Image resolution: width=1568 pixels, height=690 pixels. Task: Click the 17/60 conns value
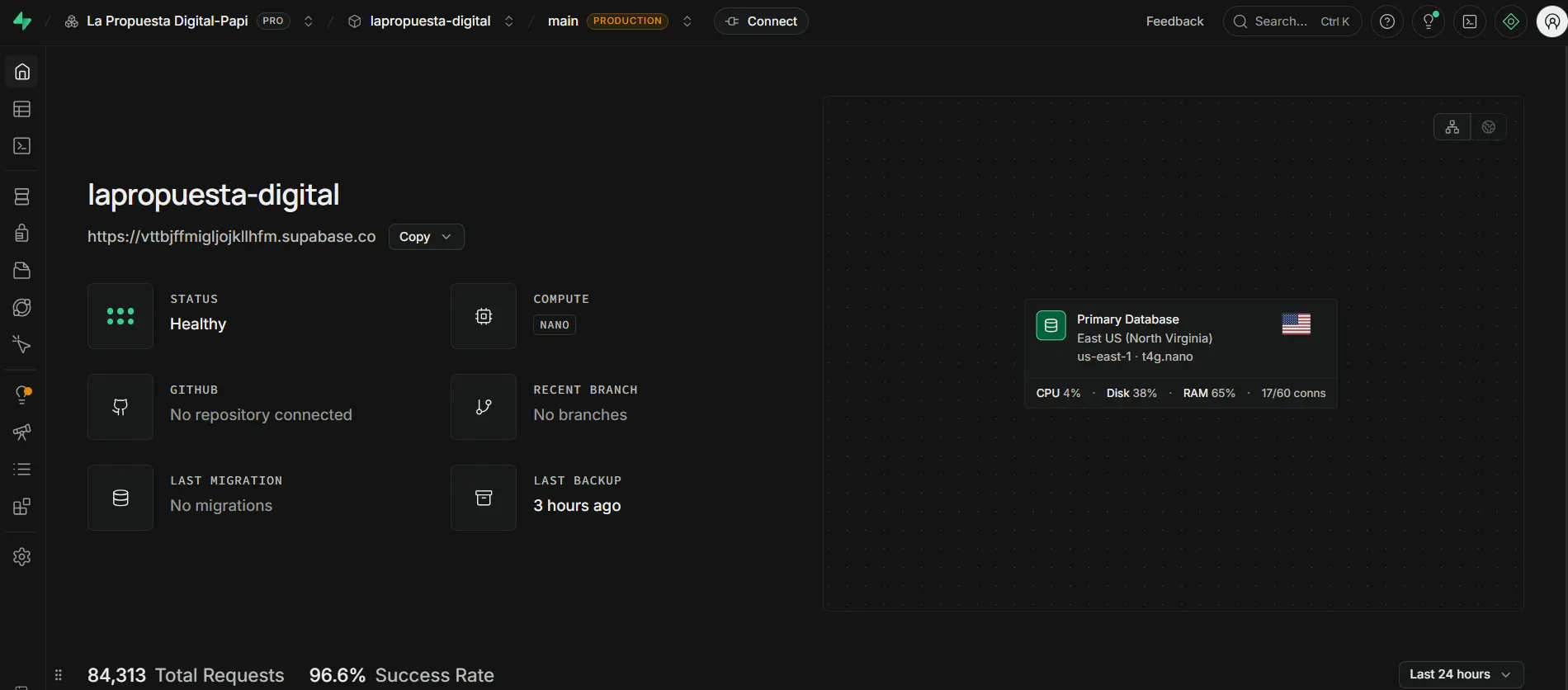(1293, 394)
